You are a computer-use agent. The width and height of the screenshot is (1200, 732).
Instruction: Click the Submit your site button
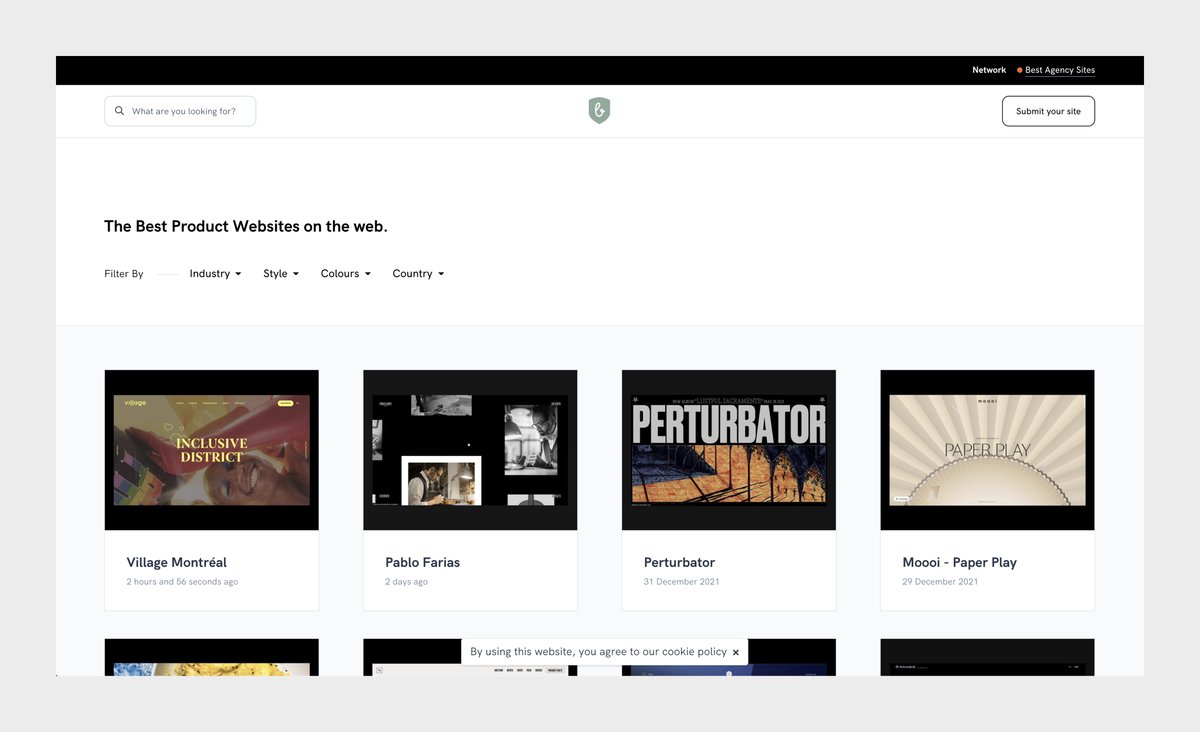1048,110
